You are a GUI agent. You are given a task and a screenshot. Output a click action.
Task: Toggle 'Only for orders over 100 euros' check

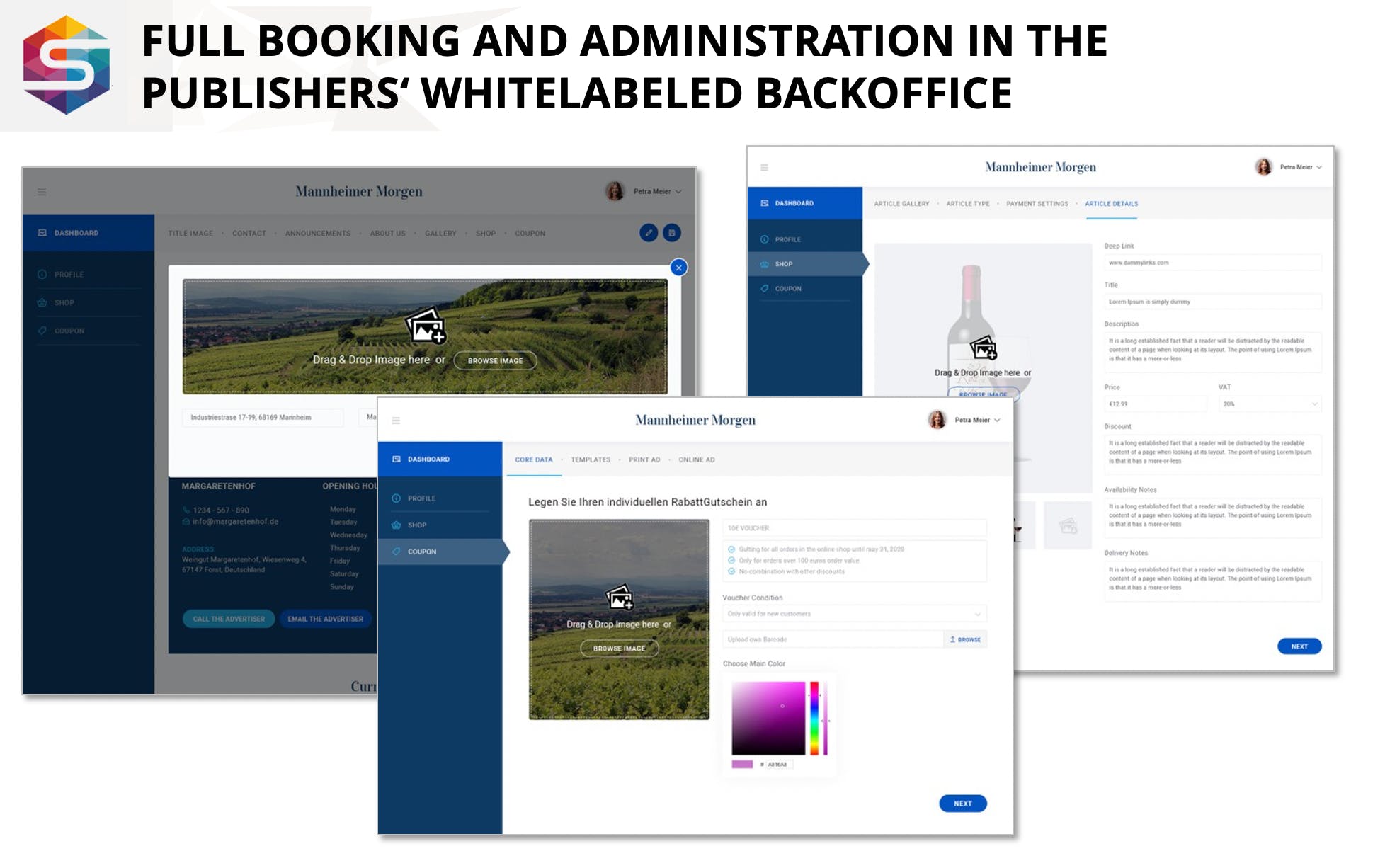[x=731, y=561]
